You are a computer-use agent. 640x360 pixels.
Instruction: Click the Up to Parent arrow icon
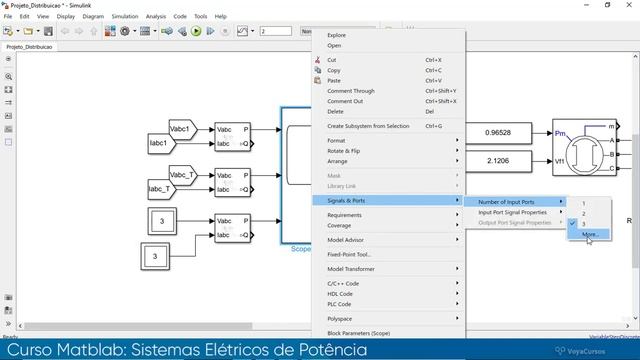coord(94,31)
